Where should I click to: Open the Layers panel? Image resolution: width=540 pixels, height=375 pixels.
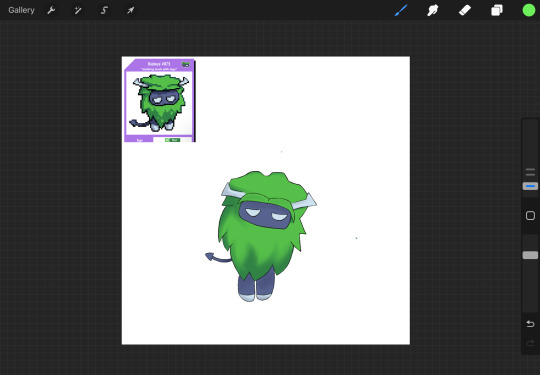pos(497,10)
